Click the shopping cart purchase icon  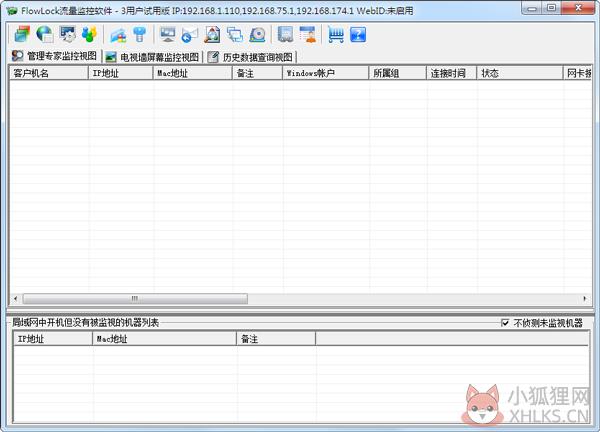[336, 34]
